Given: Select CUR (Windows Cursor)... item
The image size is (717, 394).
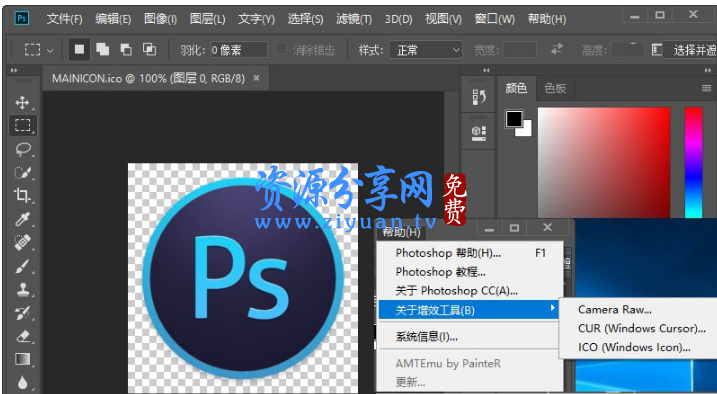Looking at the screenshot, I should coord(641,328).
